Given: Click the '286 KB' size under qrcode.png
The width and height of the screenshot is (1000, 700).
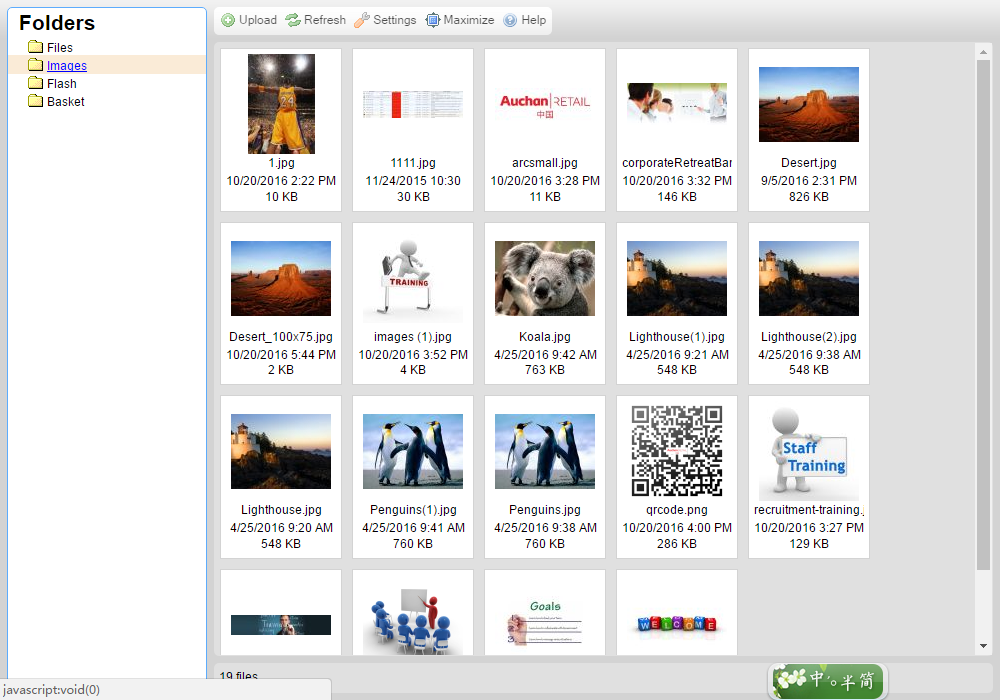Looking at the screenshot, I should coord(677,544).
